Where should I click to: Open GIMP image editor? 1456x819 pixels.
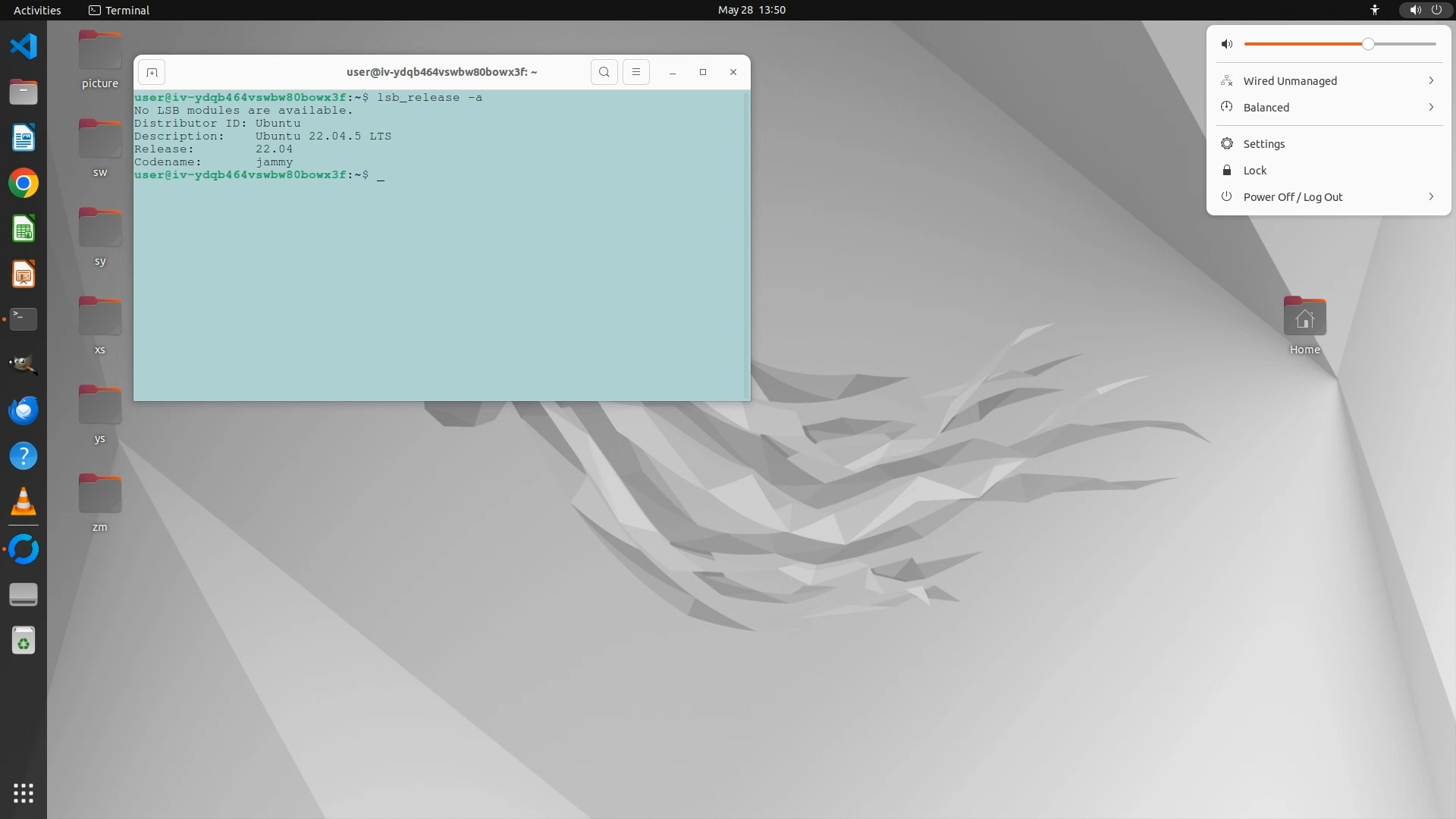pos(24,365)
